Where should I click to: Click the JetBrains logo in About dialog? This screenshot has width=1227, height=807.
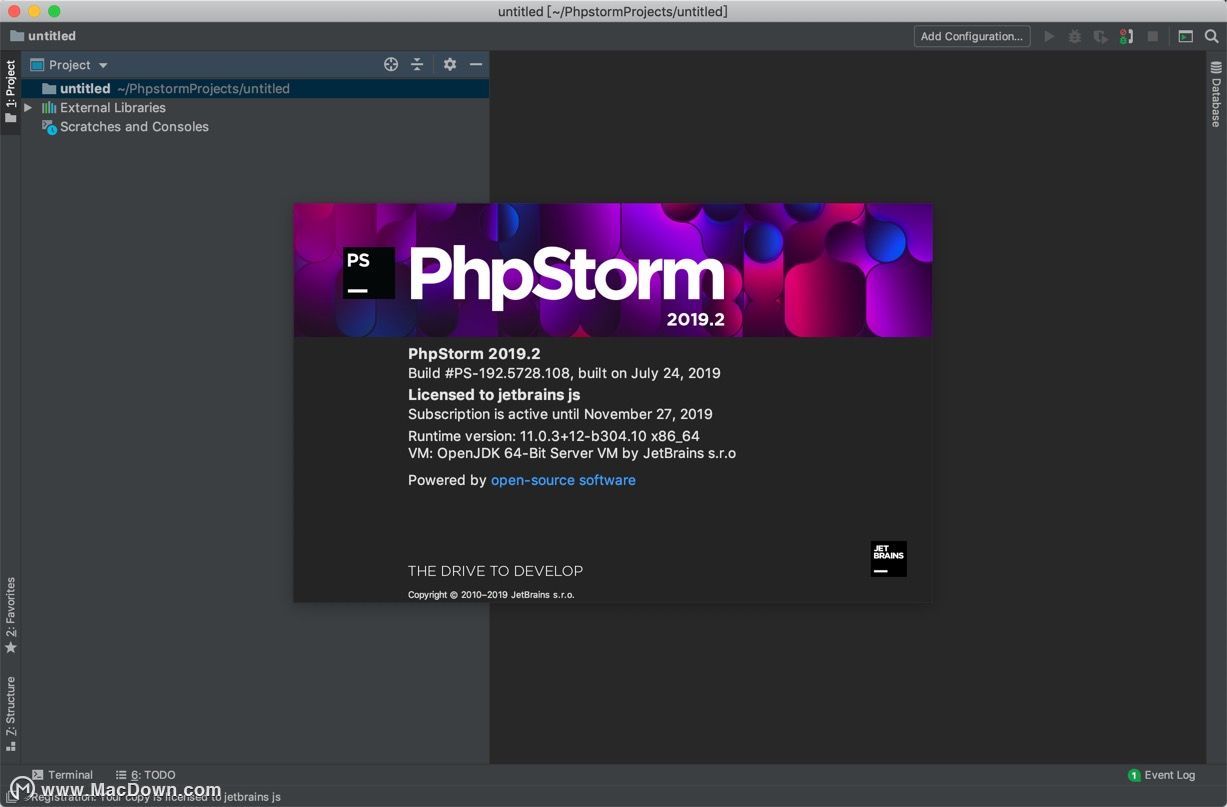(888, 558)
